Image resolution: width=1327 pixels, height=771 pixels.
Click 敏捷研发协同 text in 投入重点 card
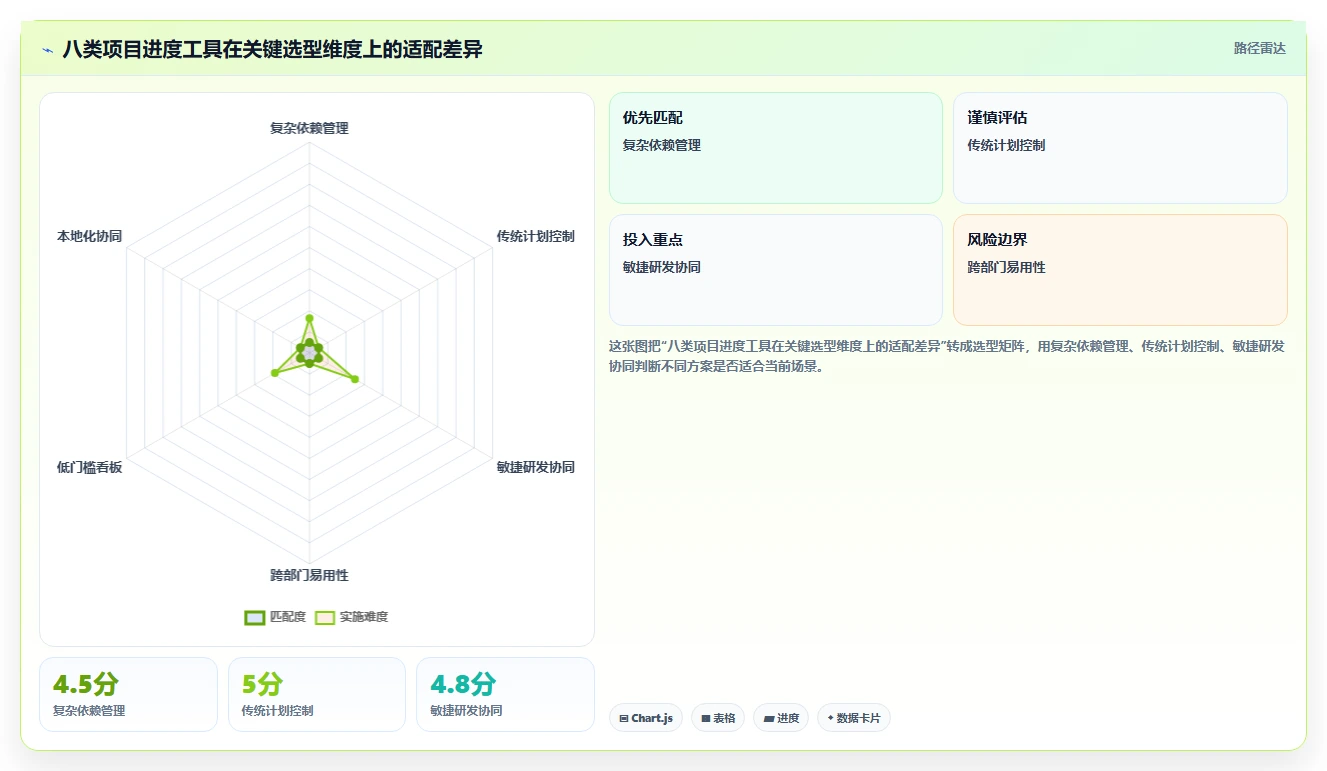coord(661,267)
